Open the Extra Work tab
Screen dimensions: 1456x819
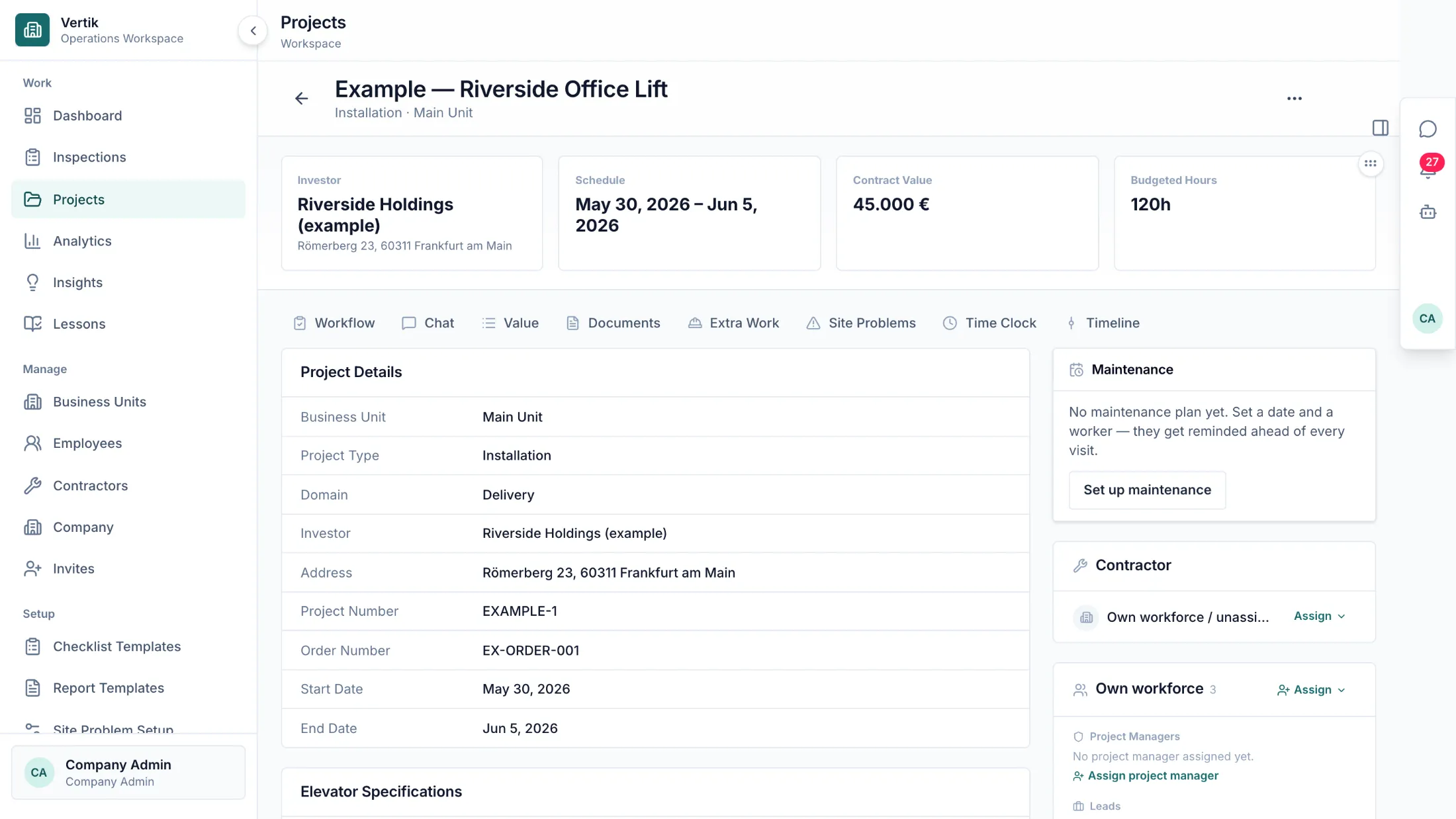733,323
